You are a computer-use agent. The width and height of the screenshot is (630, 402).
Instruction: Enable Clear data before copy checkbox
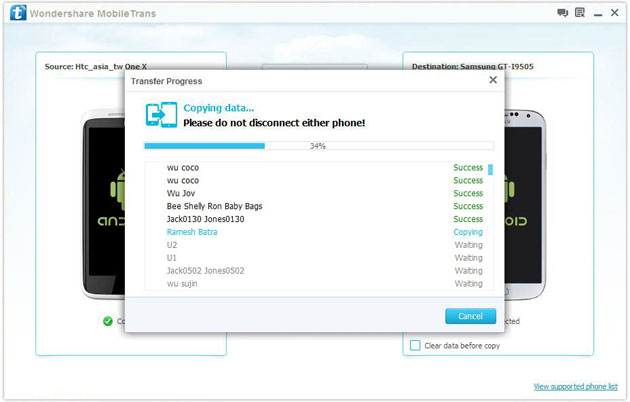415,345
